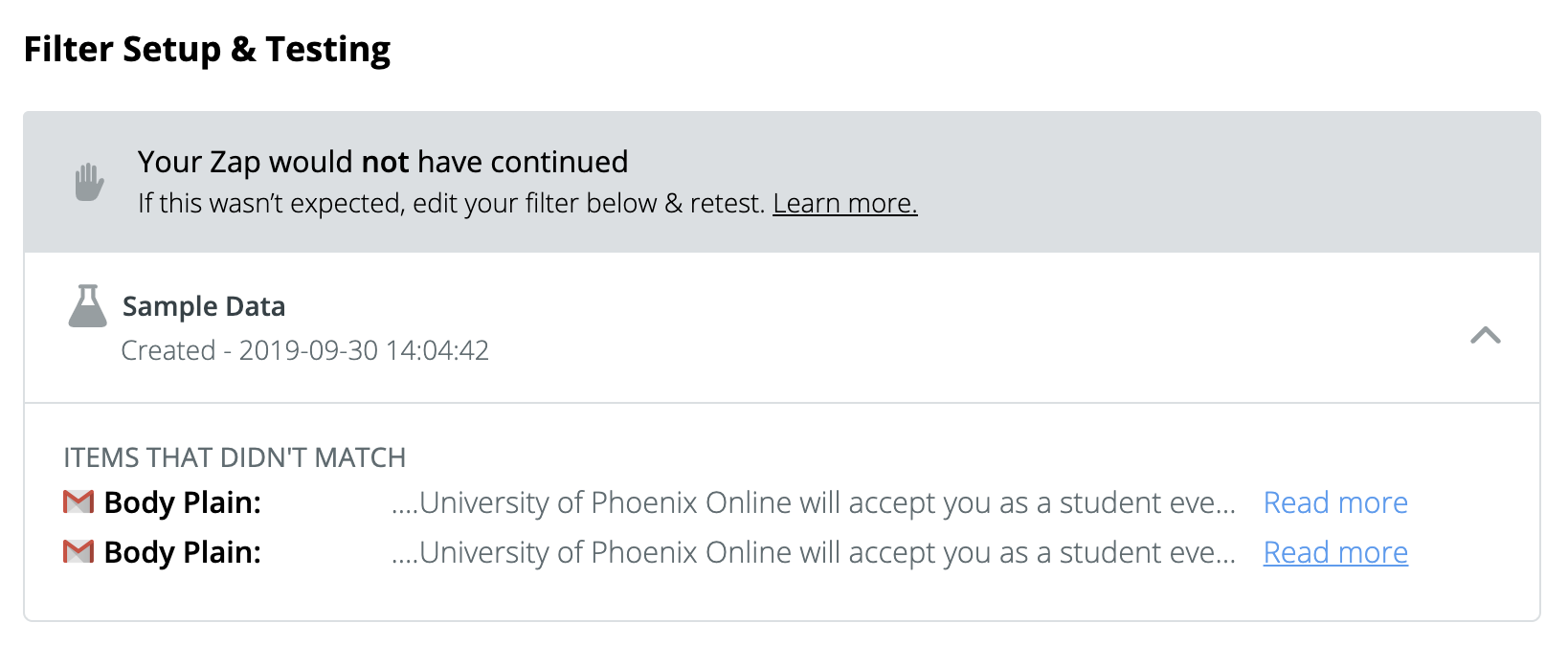Image resolution: width=1568 pixels, height=645 pixels.
Task: Click the first University of Phoenix preview text
Action: click(x=813, y=502)
